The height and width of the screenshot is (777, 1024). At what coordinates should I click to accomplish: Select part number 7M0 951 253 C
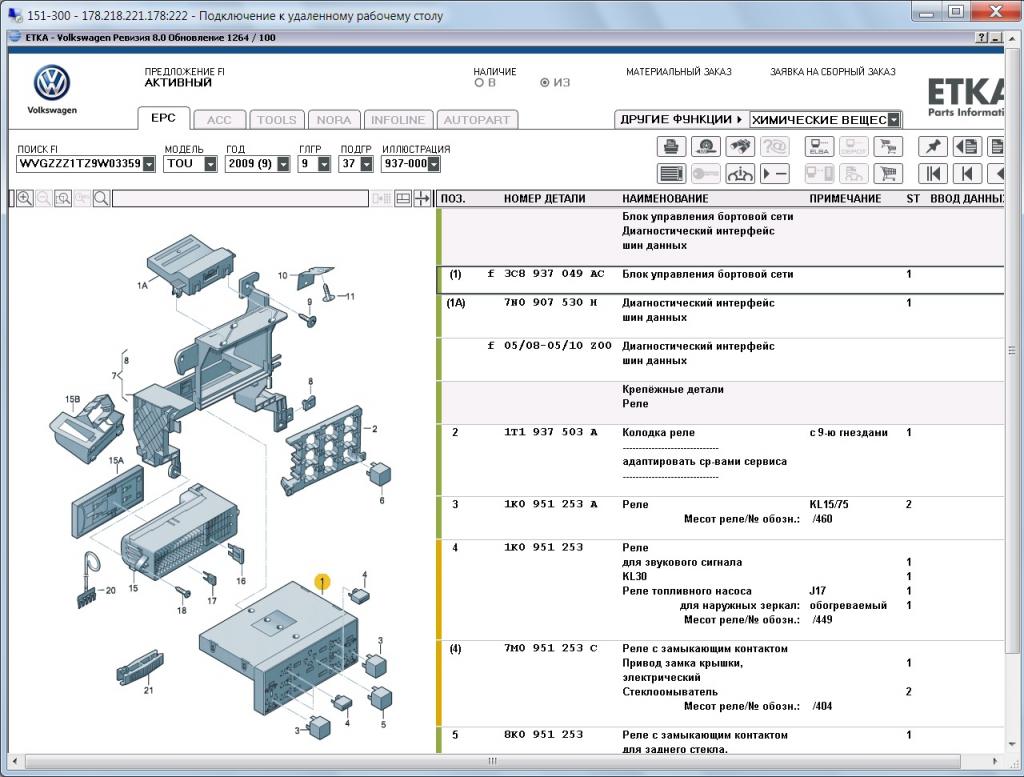click(x=551, y=648)
